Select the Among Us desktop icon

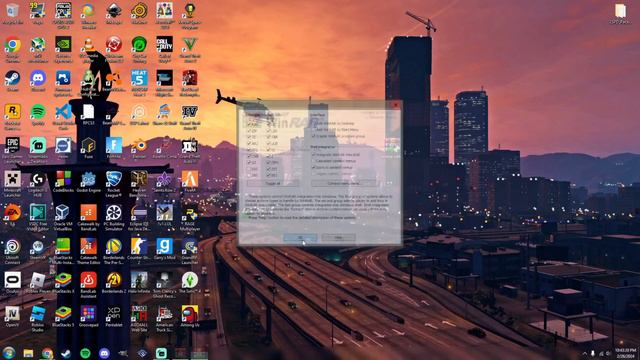(x=189, y=316)
